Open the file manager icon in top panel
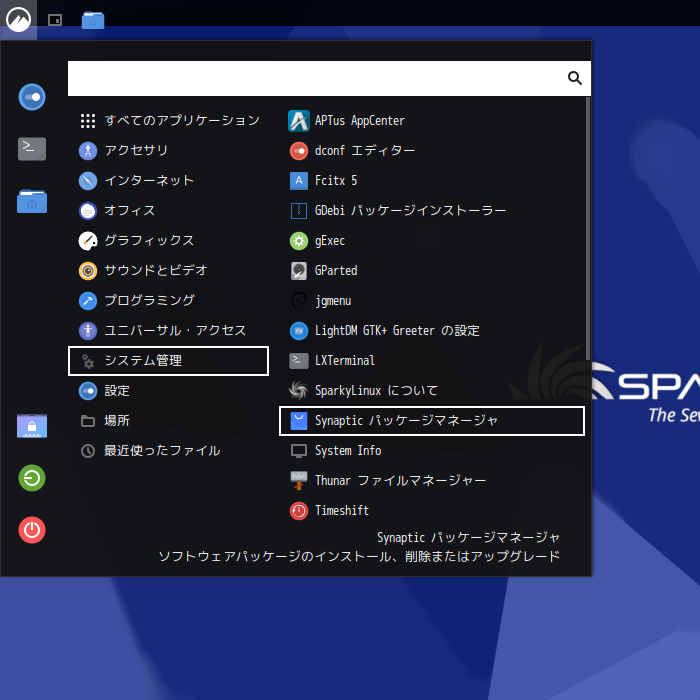700x700 pixels. 93,20
